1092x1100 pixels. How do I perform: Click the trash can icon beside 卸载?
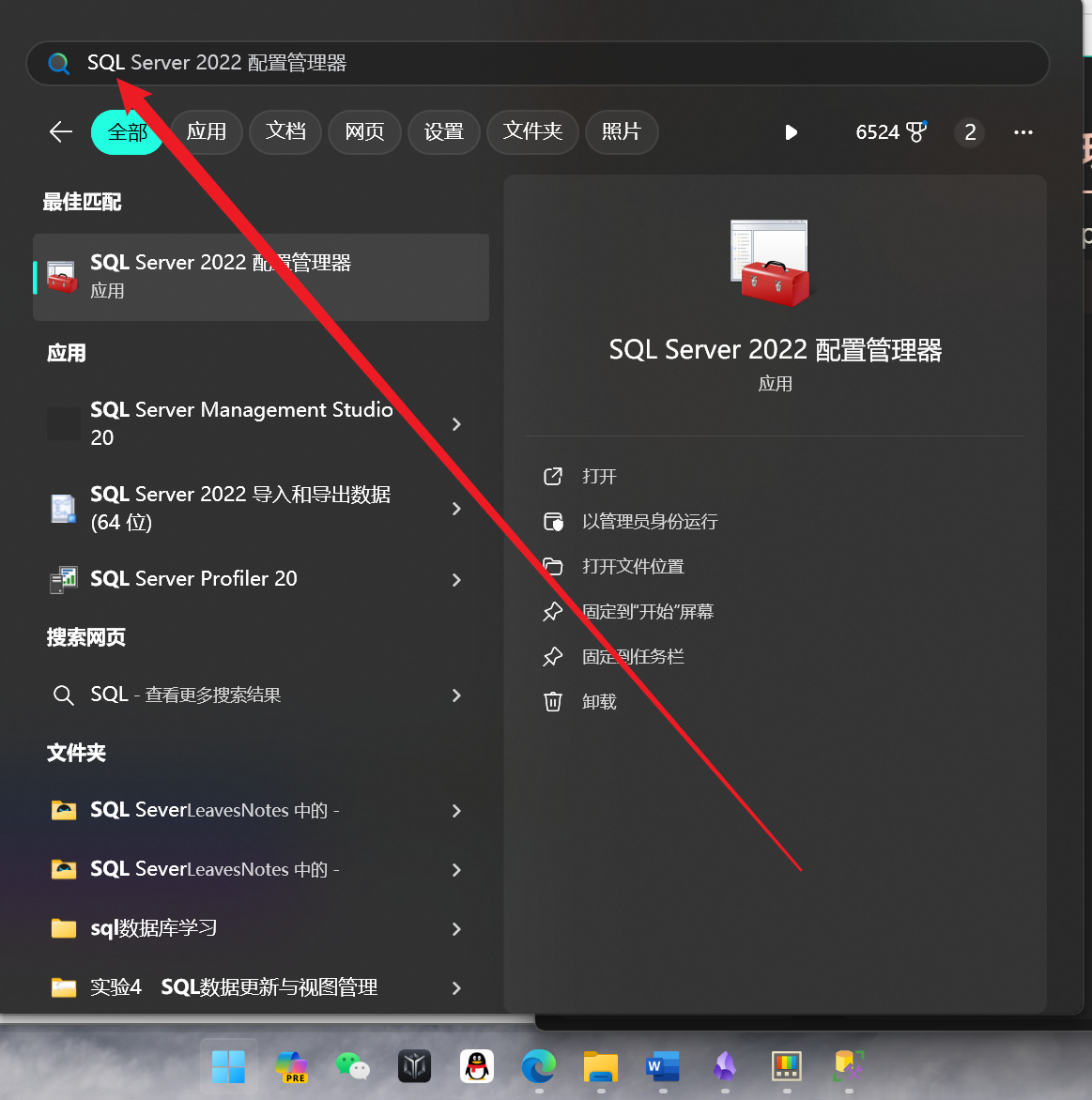[553, 701]
